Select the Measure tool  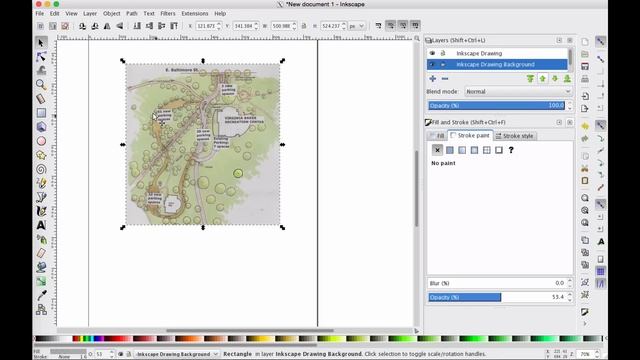pyautogui.click(x=41, y=98)
